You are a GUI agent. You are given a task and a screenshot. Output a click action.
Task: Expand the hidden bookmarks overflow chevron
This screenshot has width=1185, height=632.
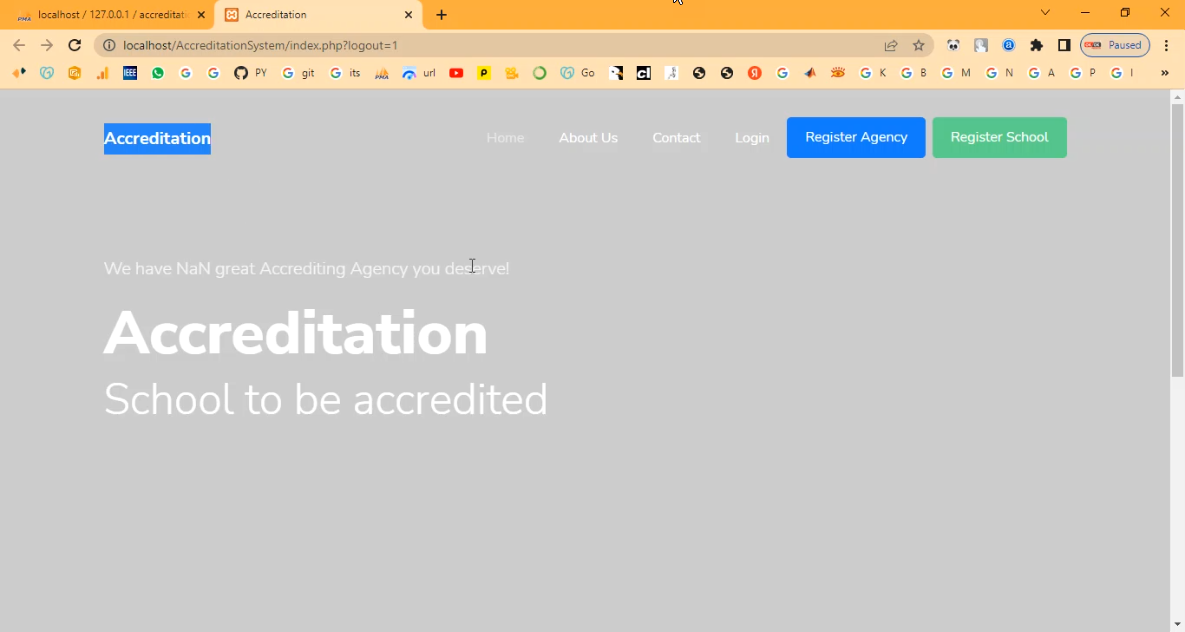[1164, 73]
